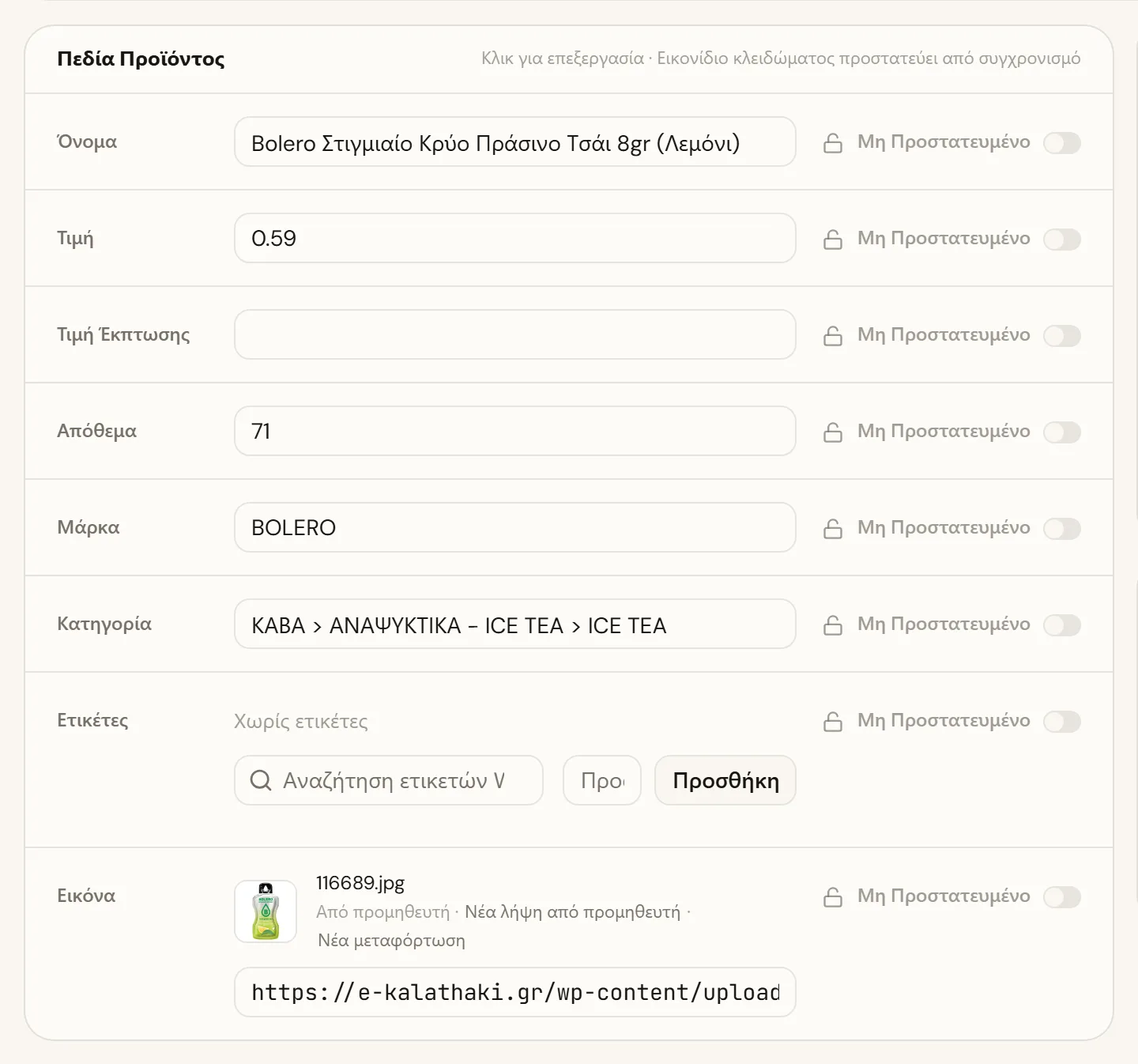Click the Ετικέτες row label

(92, 720)
